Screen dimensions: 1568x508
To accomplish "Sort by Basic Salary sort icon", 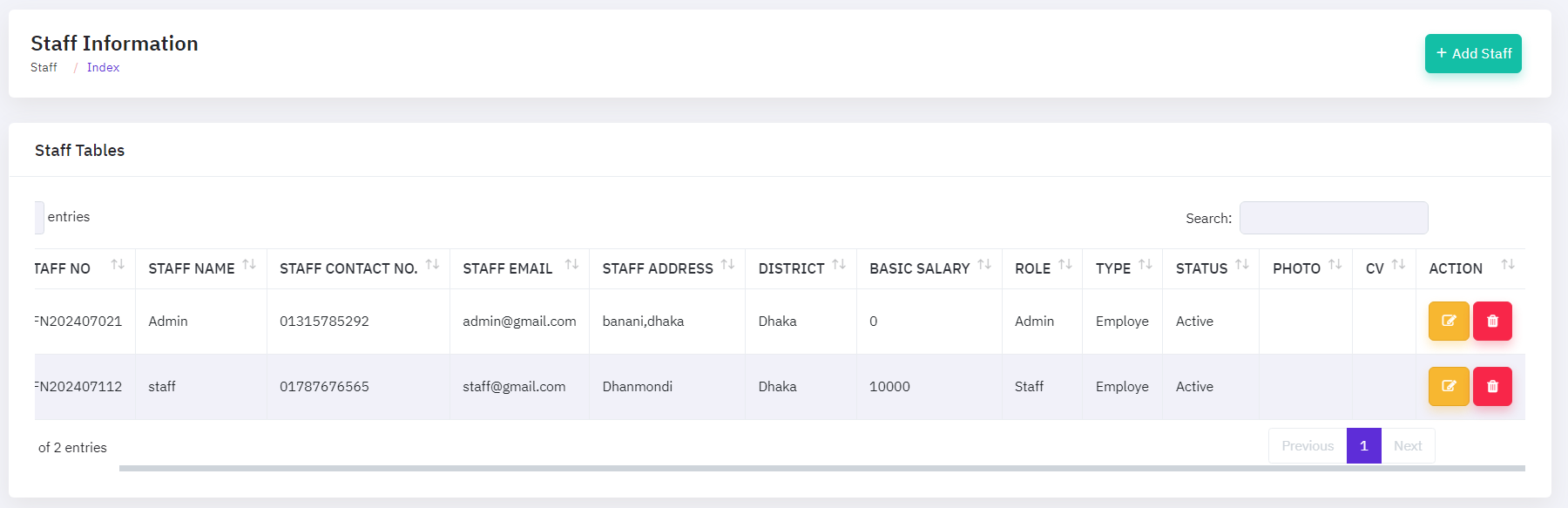I will (983, 265).
